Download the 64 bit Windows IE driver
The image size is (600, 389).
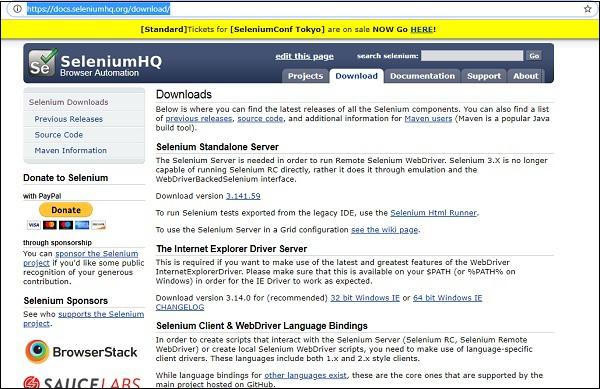click(x=448, y=298)
